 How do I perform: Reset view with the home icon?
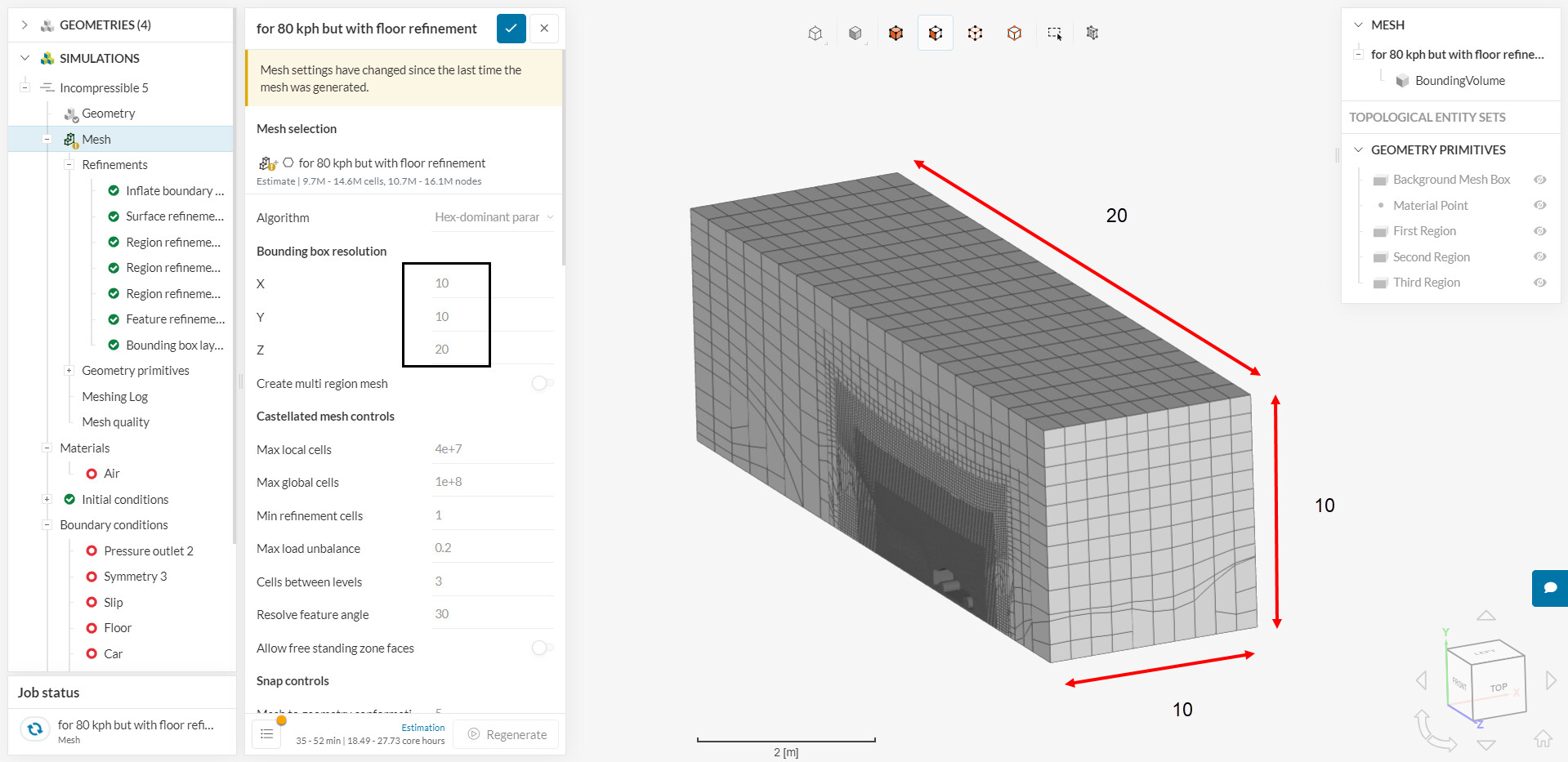tap(1543, 738)
